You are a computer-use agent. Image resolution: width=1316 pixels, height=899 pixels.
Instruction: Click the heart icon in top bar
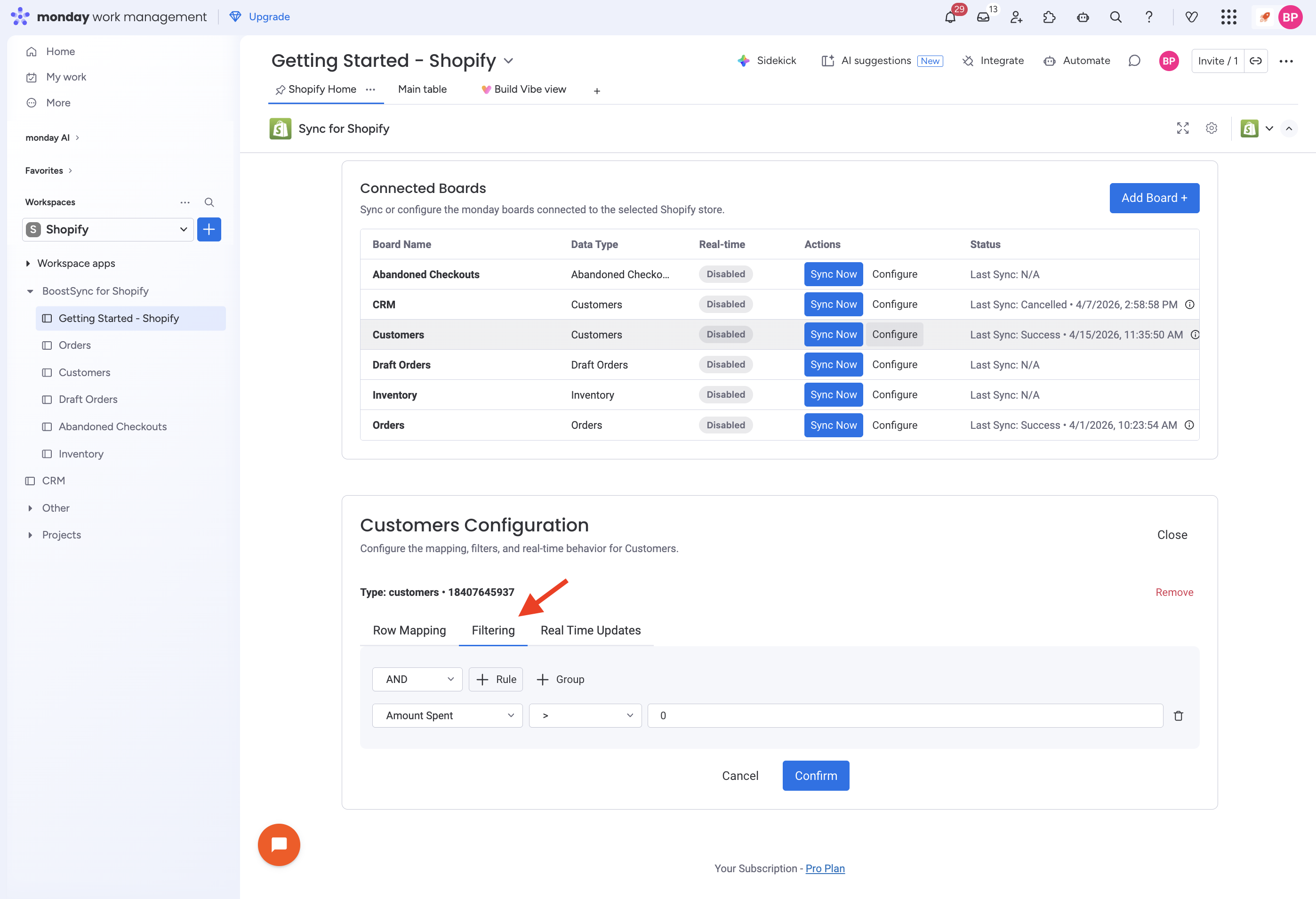1192,17
